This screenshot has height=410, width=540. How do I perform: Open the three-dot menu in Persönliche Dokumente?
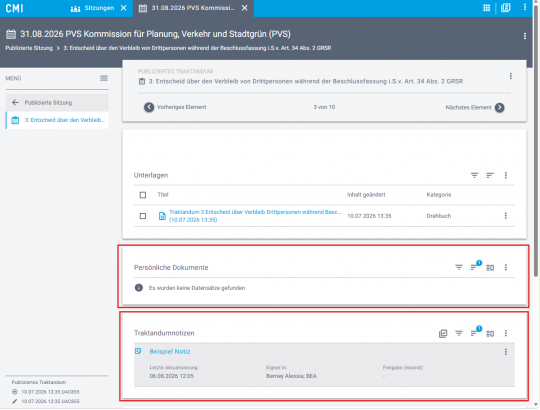506,267
